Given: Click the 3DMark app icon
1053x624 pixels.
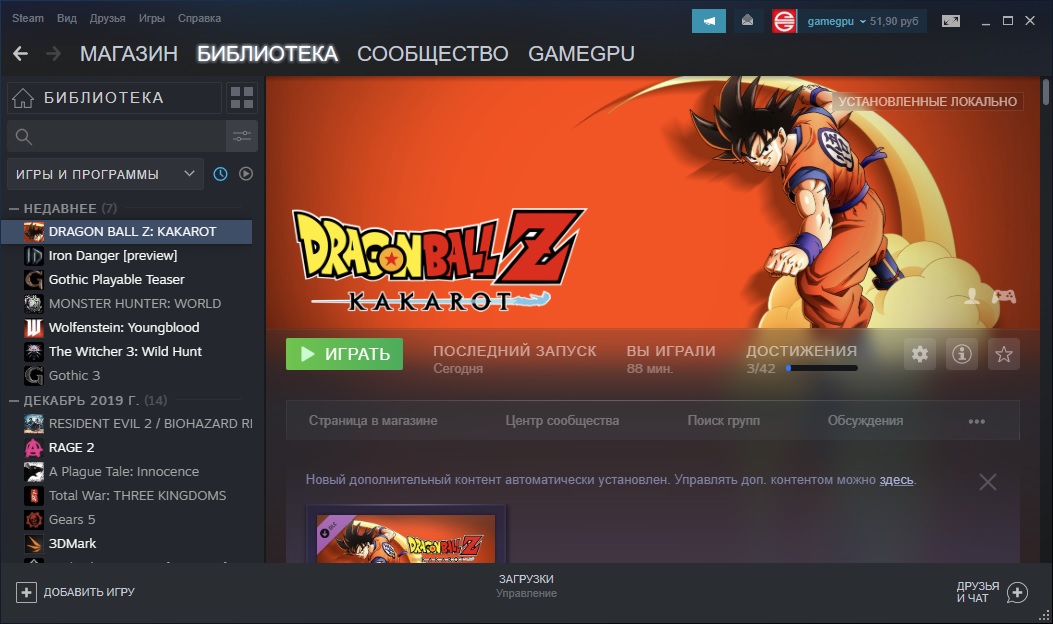Looking at the screenshot, I should [x=34, y=543].
